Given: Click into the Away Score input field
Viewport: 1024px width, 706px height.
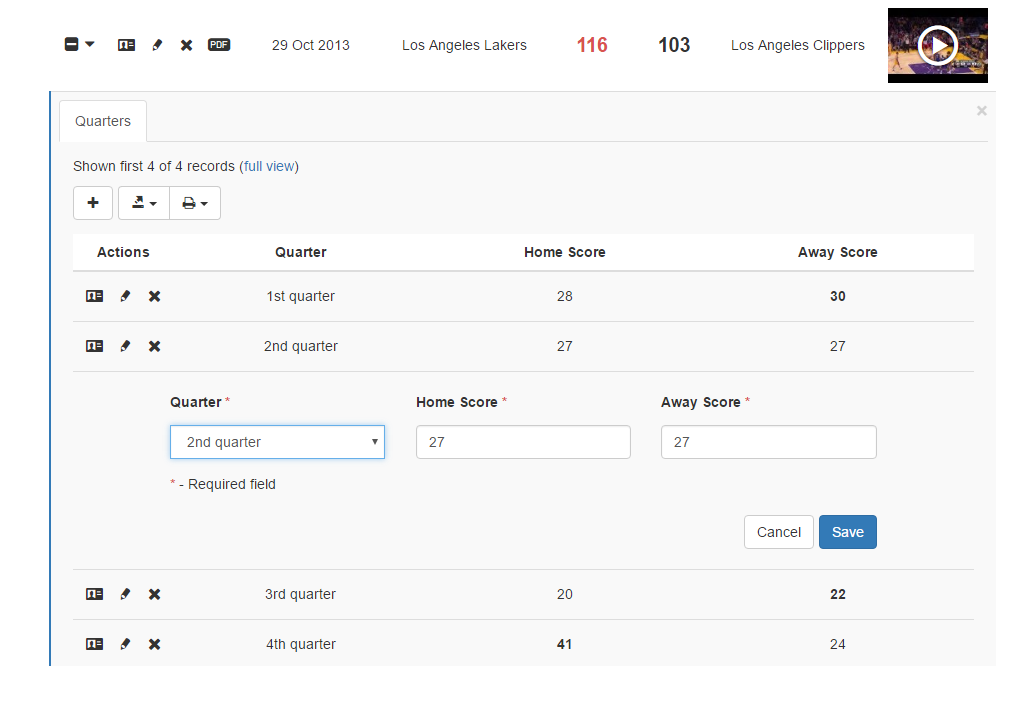Looking at the screenshot, I should (x=768, y=442).
